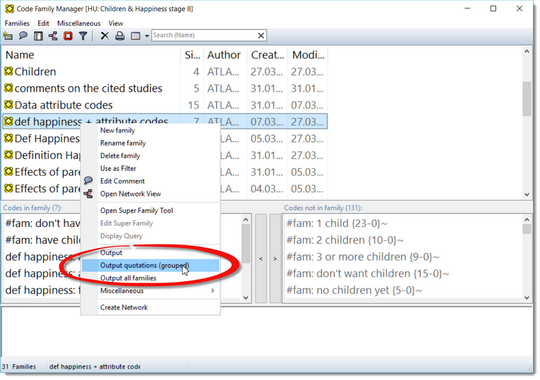
Task: Choose 'Output' from context menu
Action: [x=150, y=253]
